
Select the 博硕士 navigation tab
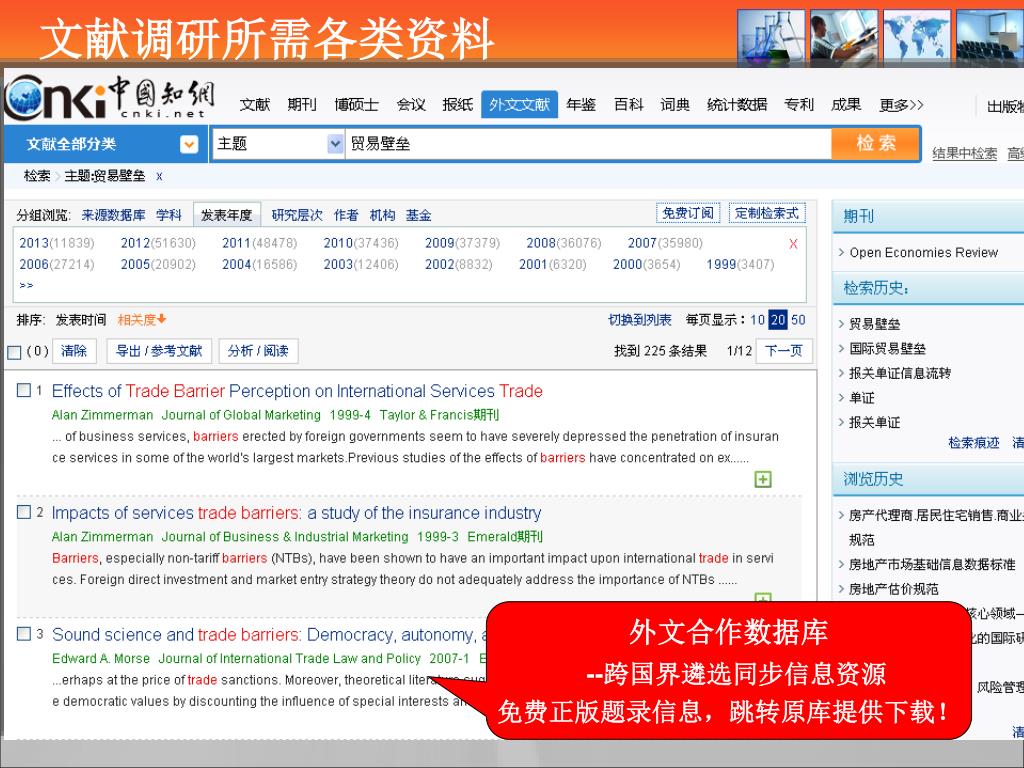tap(356, 104)
